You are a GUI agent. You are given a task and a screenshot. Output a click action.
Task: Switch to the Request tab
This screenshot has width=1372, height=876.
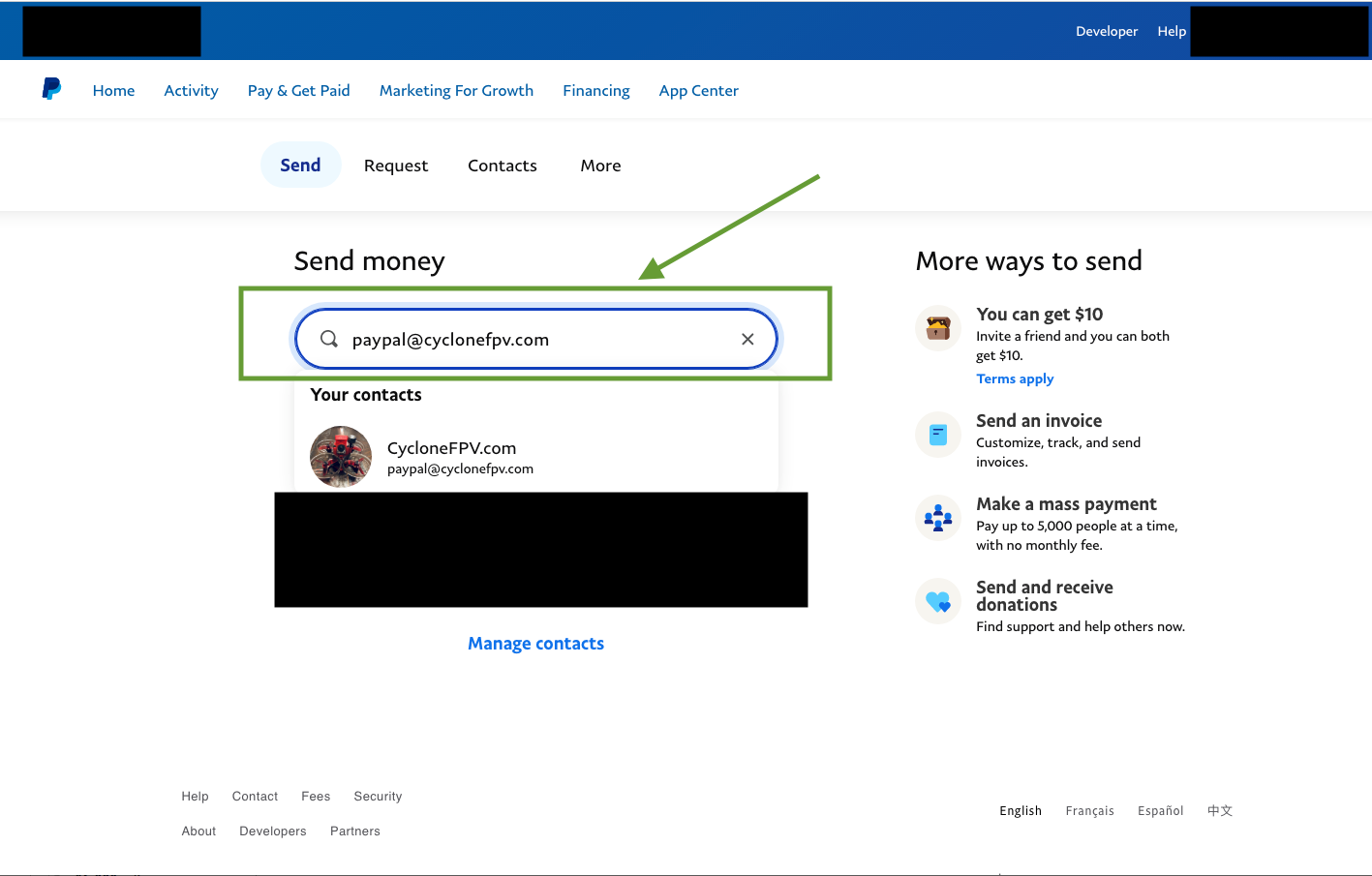(396, 166)
